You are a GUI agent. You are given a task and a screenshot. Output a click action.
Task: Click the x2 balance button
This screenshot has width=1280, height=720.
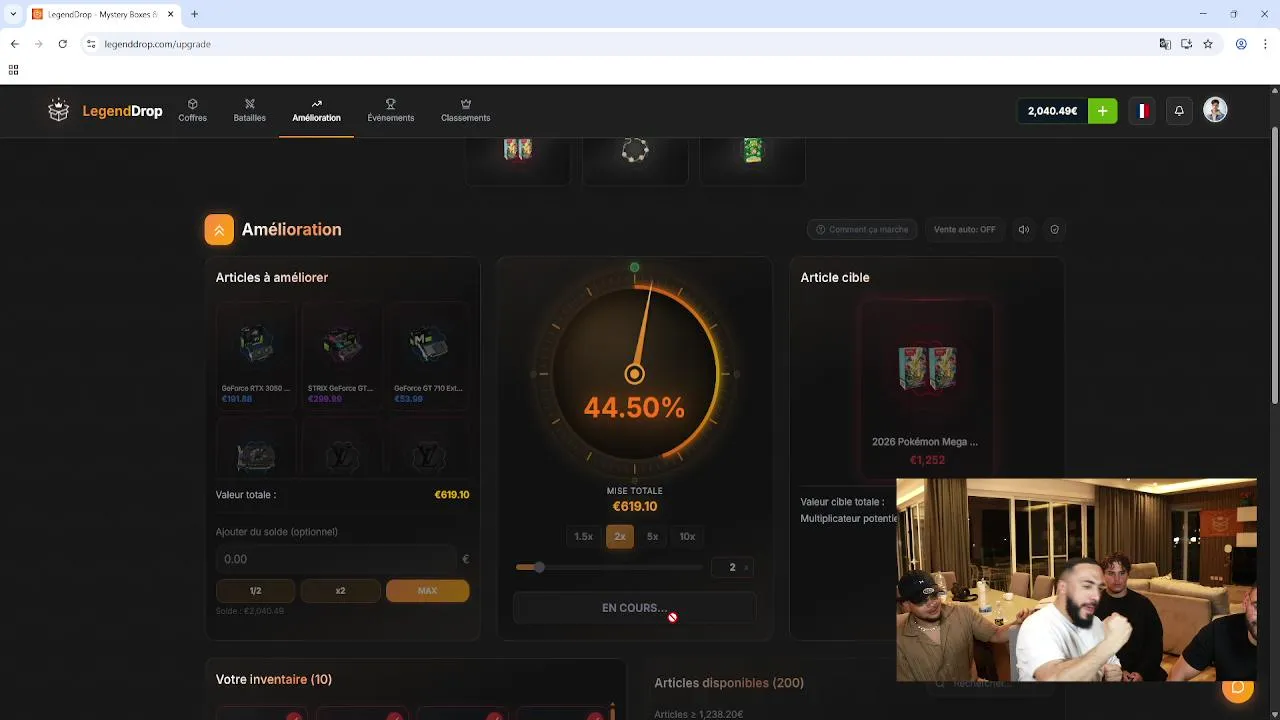point(340,591)
